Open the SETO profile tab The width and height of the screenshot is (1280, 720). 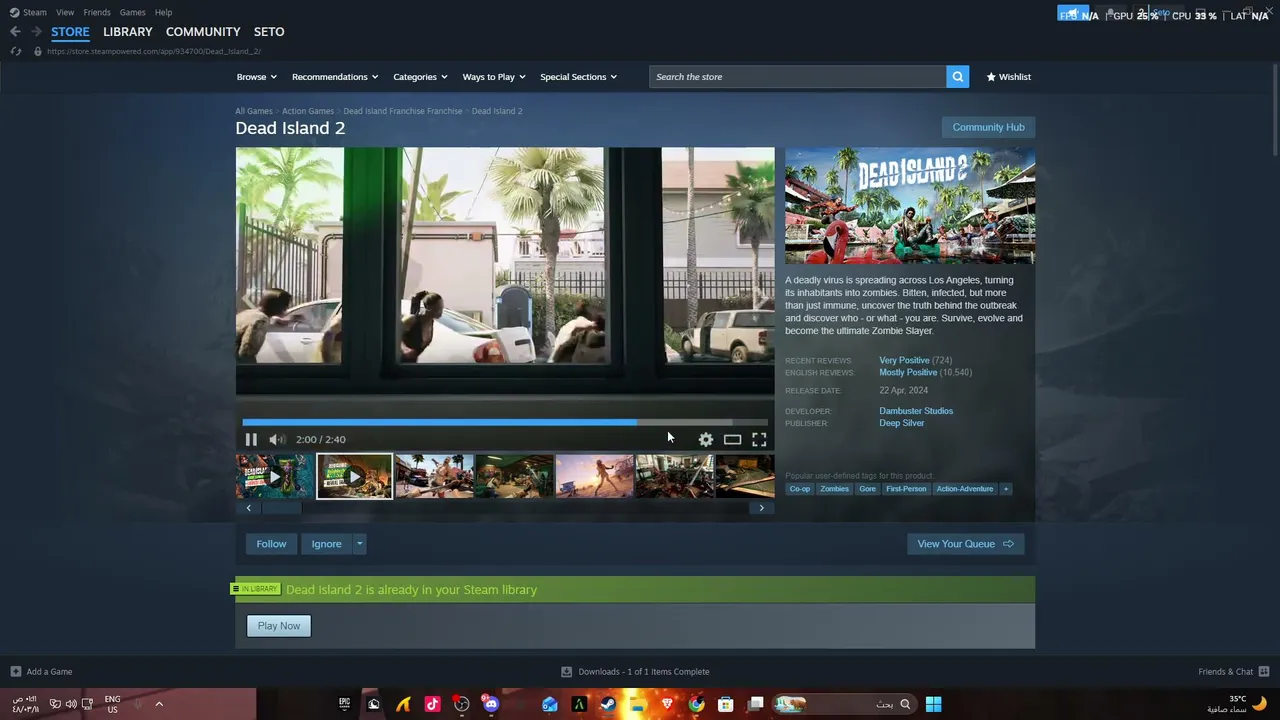269,32
